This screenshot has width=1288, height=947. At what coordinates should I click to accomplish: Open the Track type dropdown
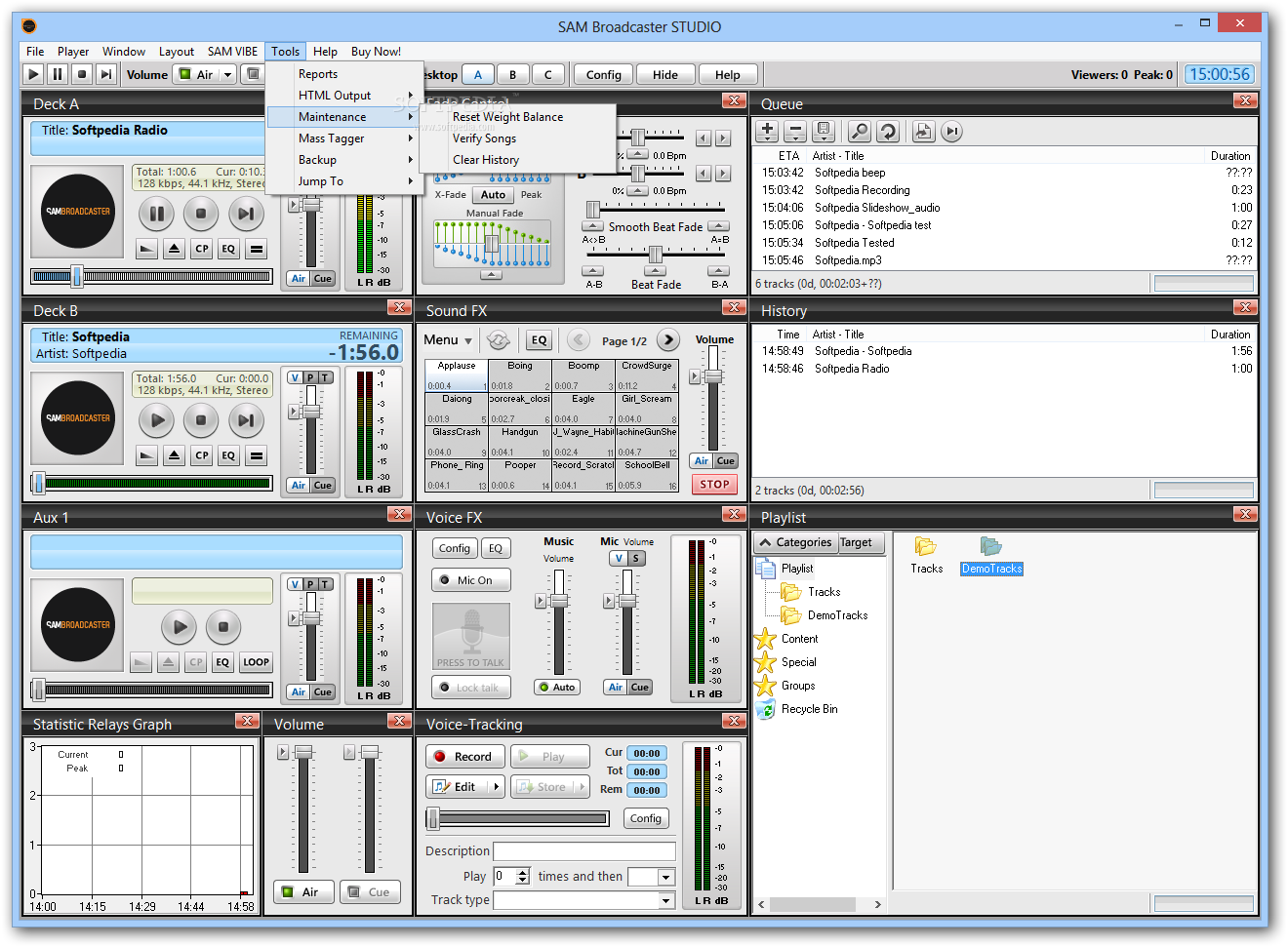[666, 900]
